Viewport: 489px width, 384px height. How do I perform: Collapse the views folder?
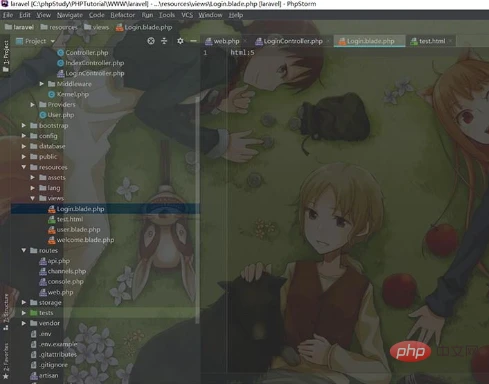tap(33, 198)
